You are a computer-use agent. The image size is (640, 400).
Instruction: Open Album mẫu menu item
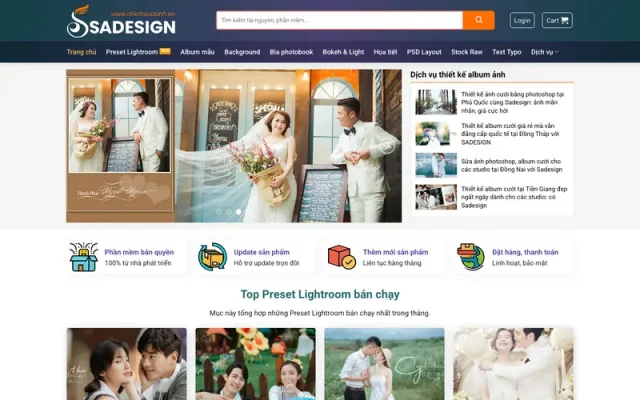198,52
